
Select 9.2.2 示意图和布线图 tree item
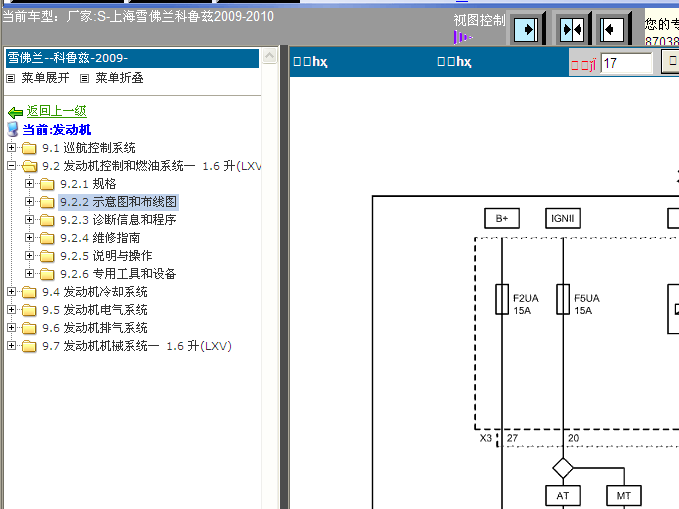point(118,202)
